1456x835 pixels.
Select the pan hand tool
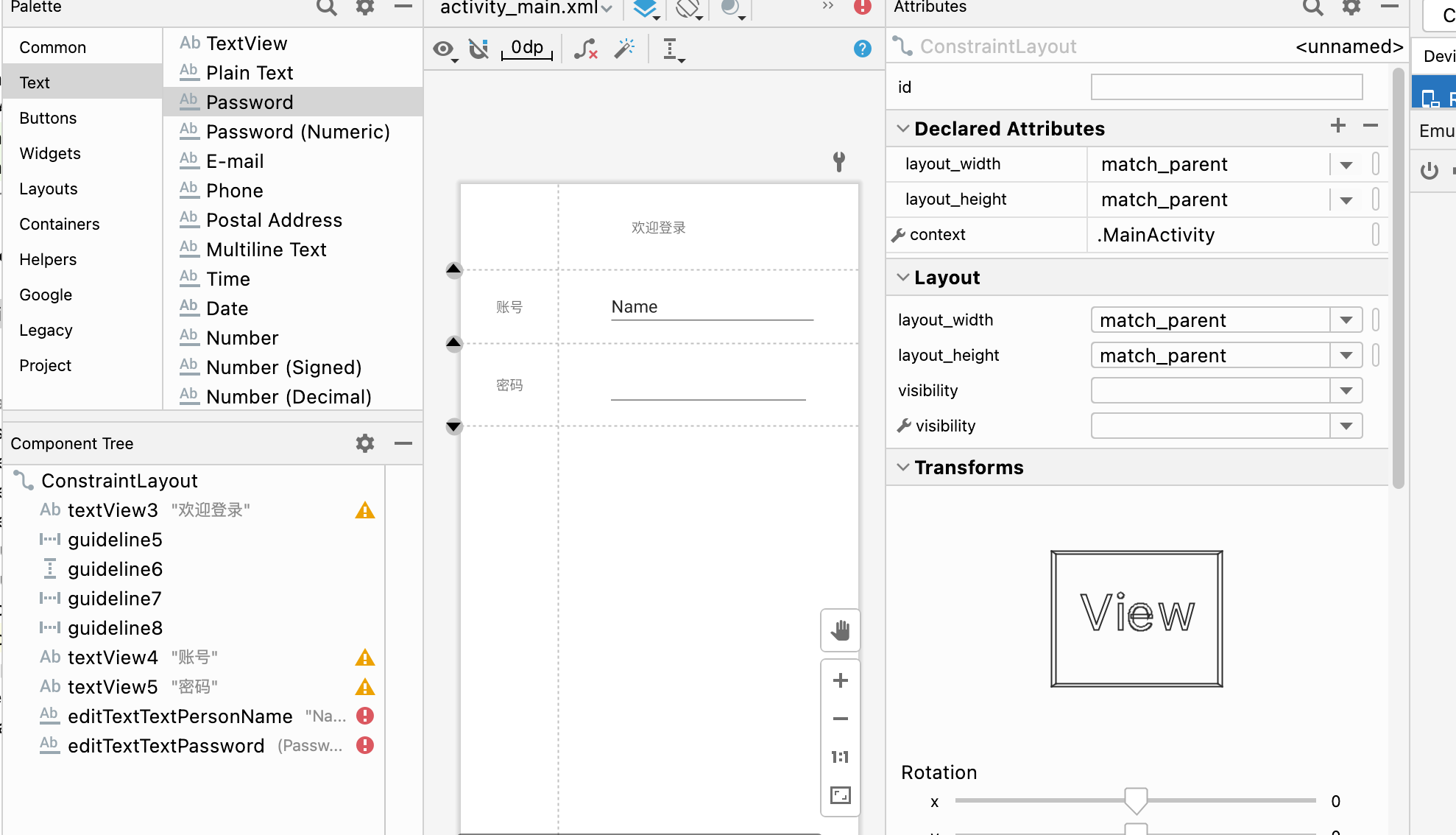840,630
